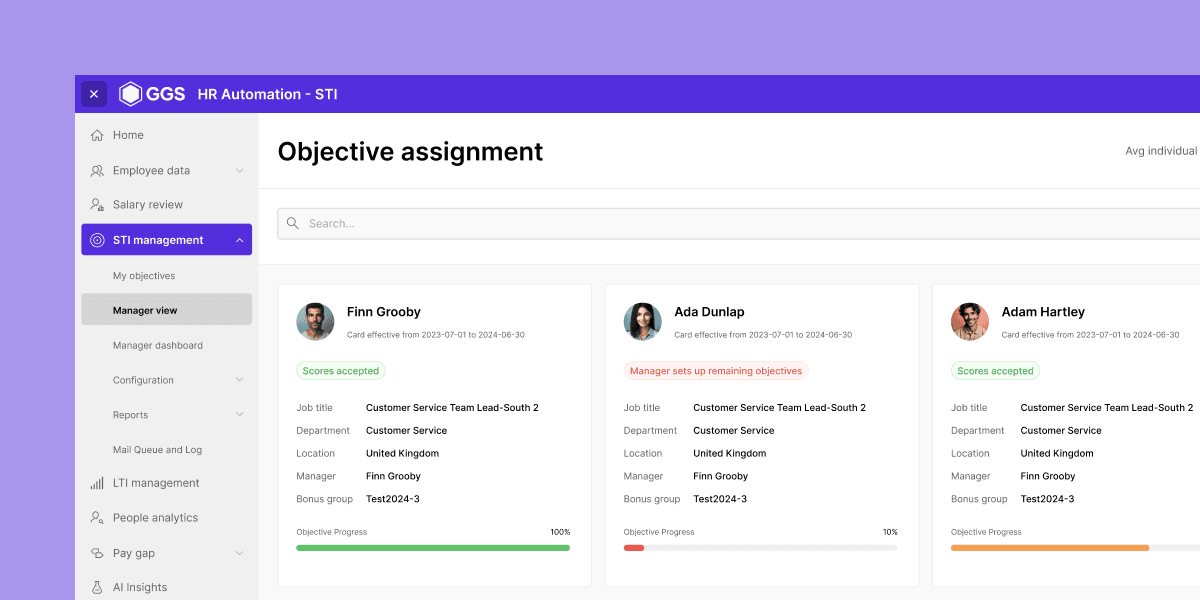Screen dimensions: 1200x600
Task: Click the Salary review icon
Action: [97, 205]
